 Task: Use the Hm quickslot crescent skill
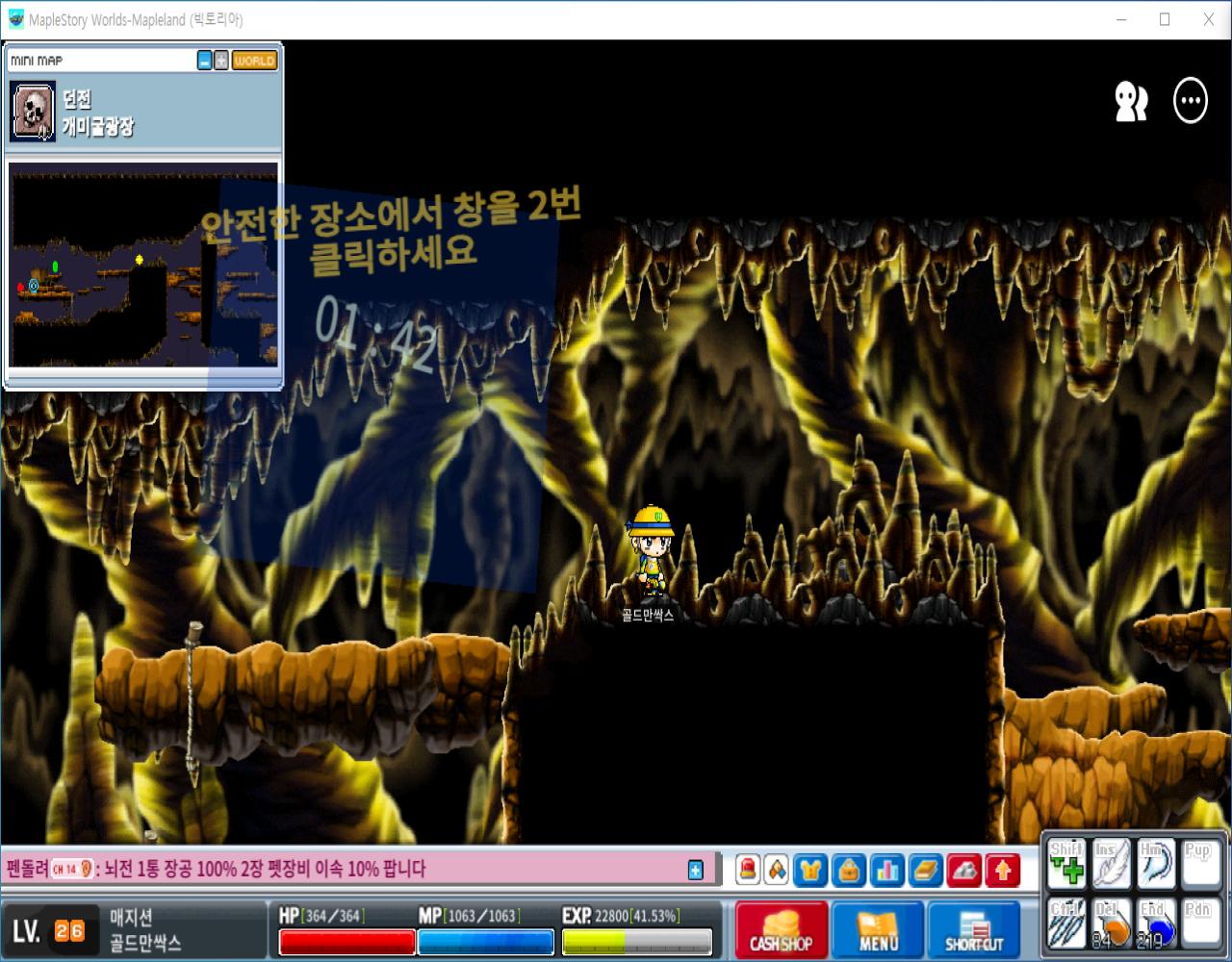click(x=1156, y=864)
